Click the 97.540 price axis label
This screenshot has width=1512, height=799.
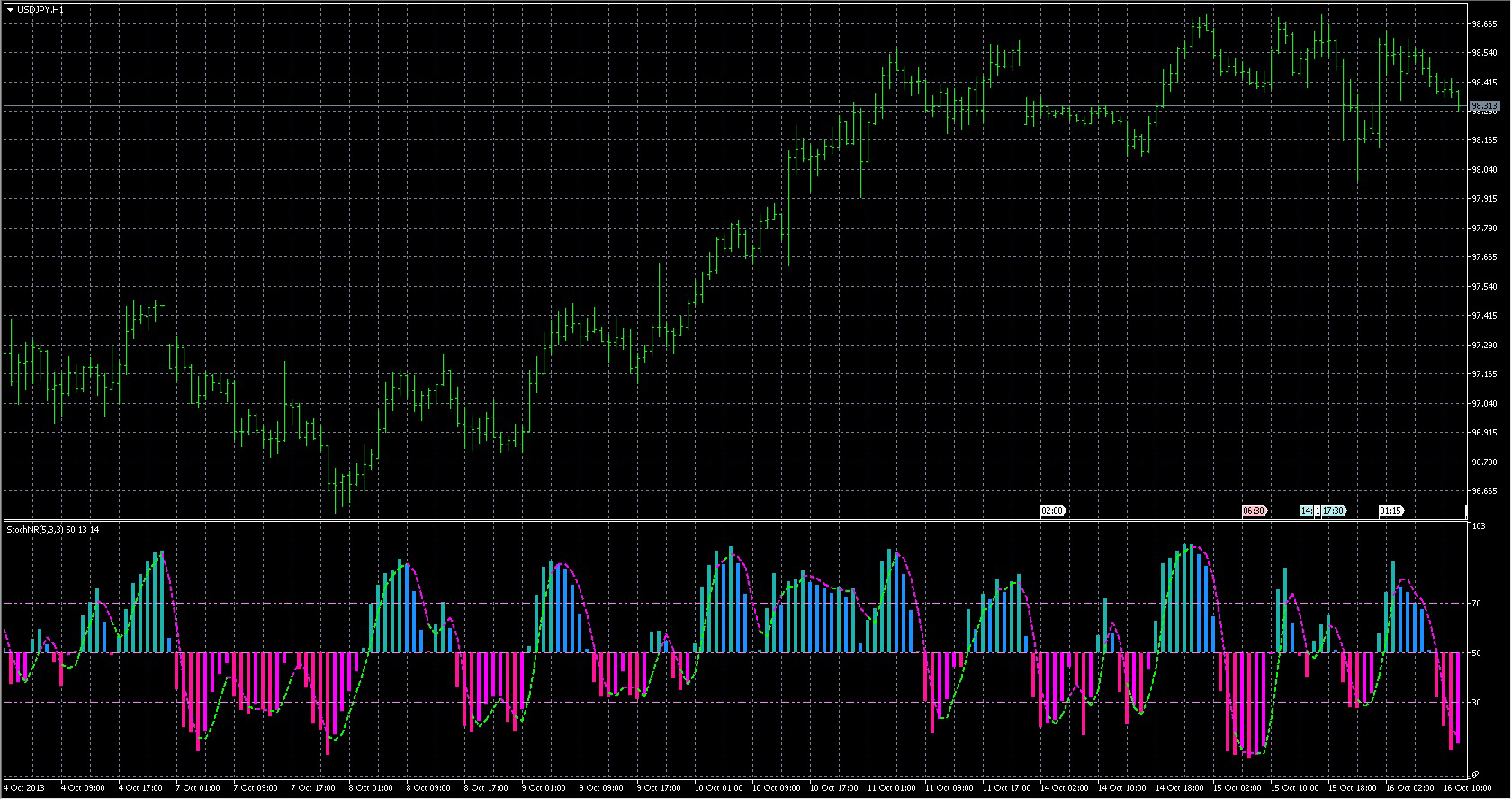1484,287
